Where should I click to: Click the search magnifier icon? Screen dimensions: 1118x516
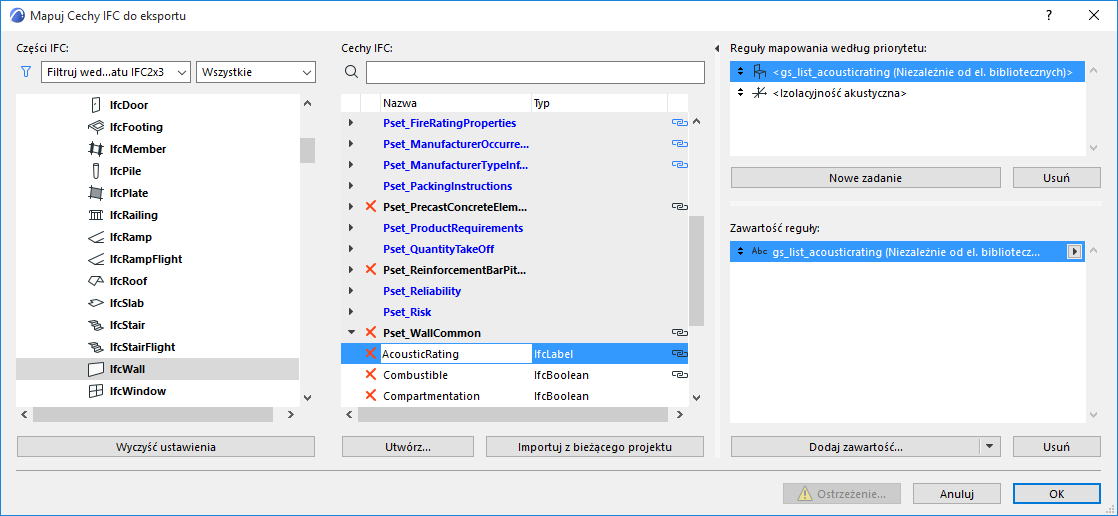coord(351,72)
